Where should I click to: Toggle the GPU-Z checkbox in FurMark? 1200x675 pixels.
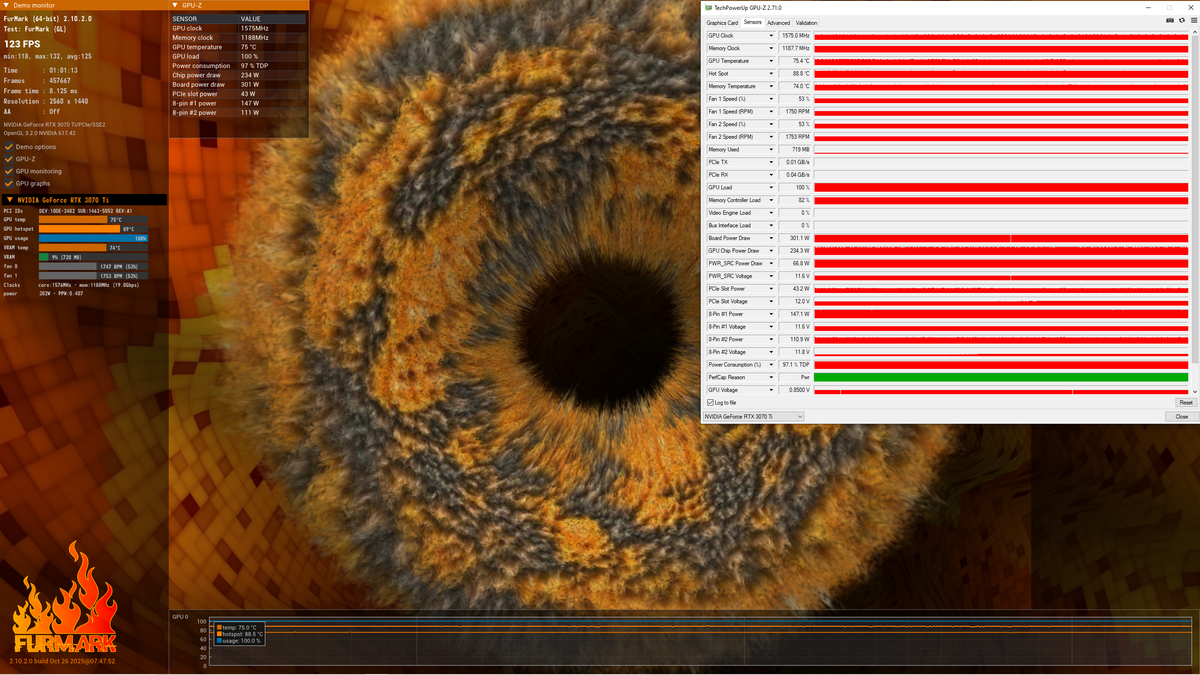pyautogui.click(x=9, y=159)
